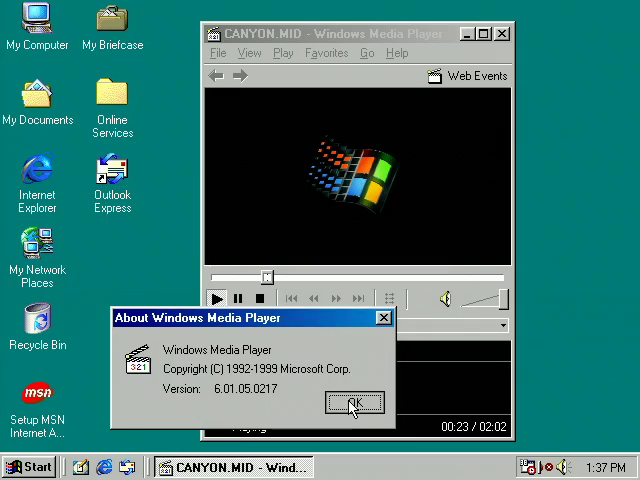Viewport: 640px width, 480px height.
Task: Pause the CANYON.MID playback
Action: pyautogui.click(x=238, y=299)
